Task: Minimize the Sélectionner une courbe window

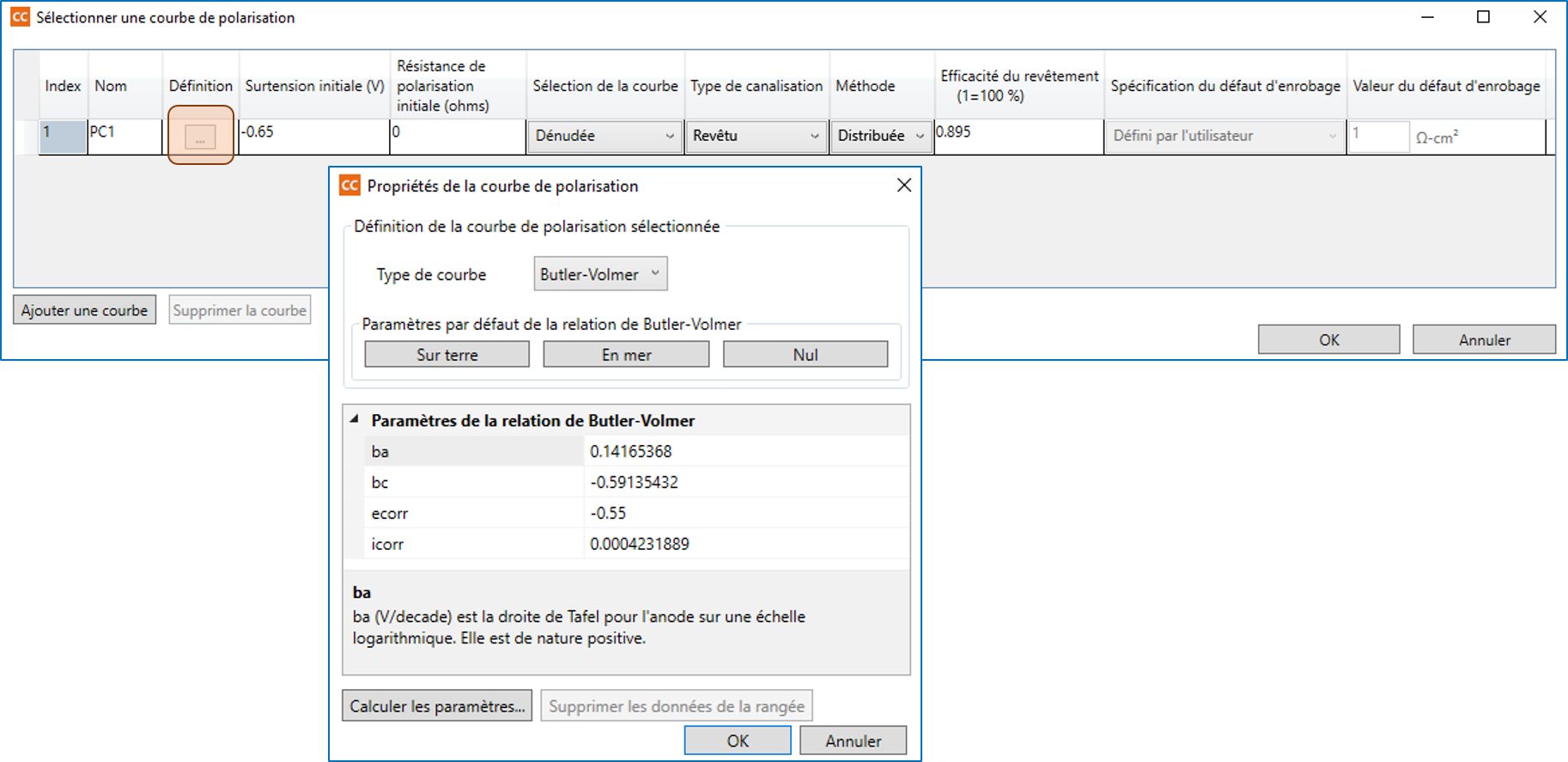Action: [x=1427, y=17]
